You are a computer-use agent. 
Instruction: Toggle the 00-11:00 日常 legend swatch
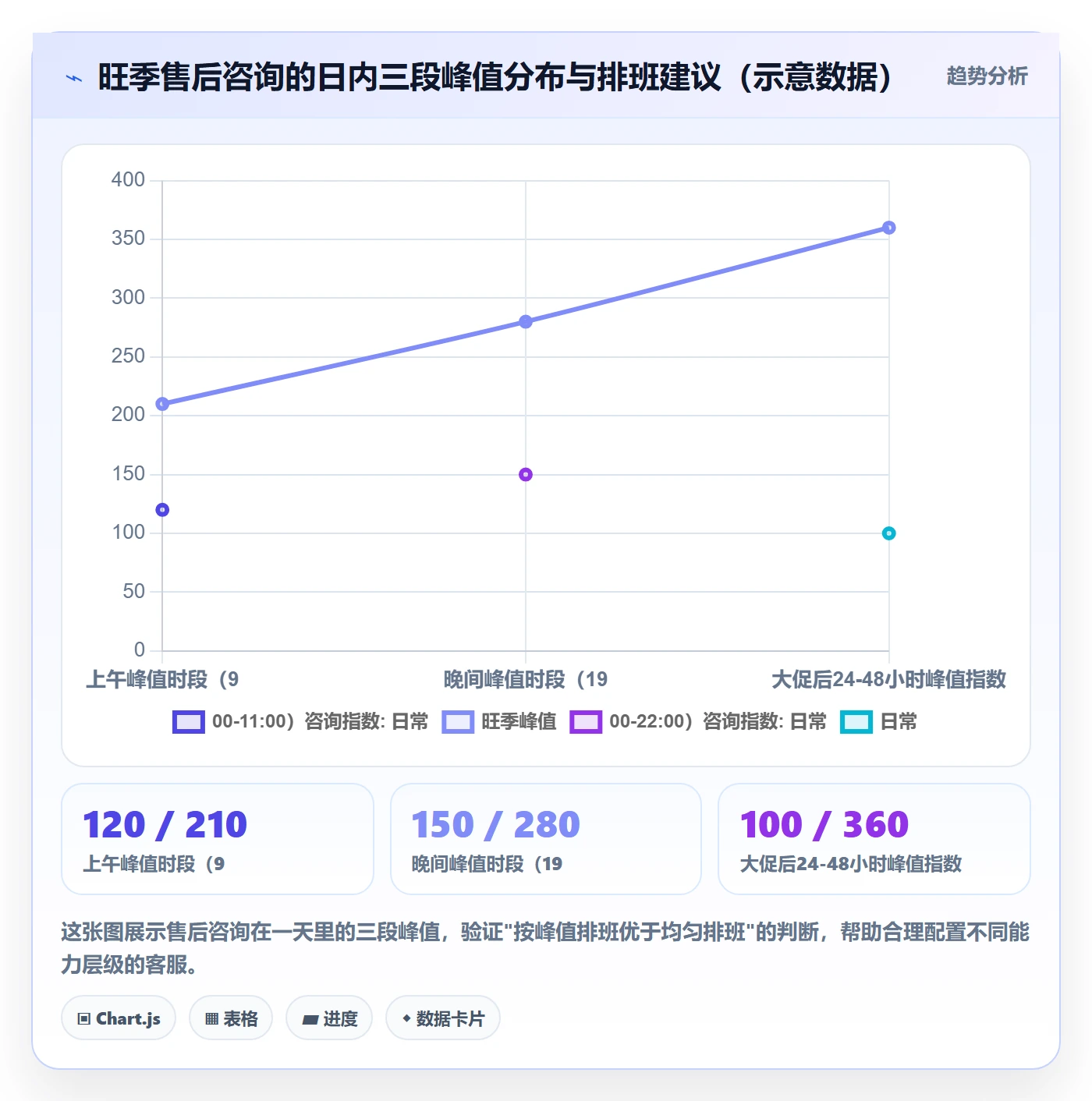click(189, 722)
